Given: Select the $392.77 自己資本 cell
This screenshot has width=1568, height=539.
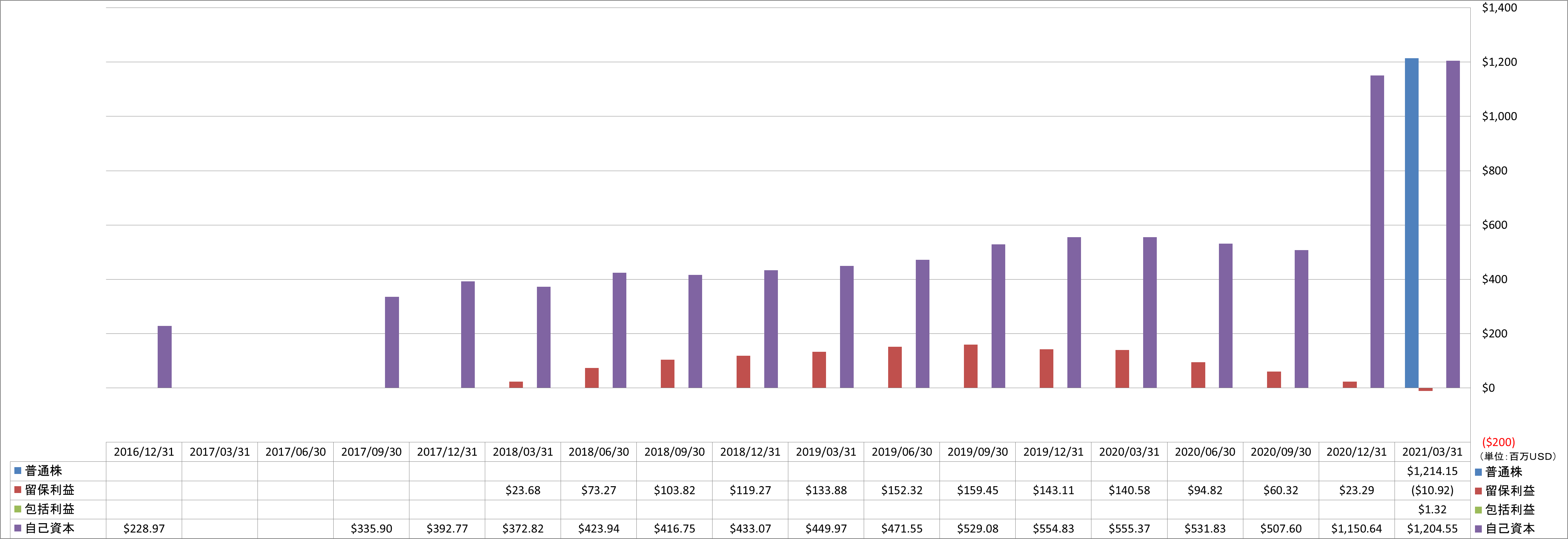Looking at the screenshot, I should pos(447,529).
